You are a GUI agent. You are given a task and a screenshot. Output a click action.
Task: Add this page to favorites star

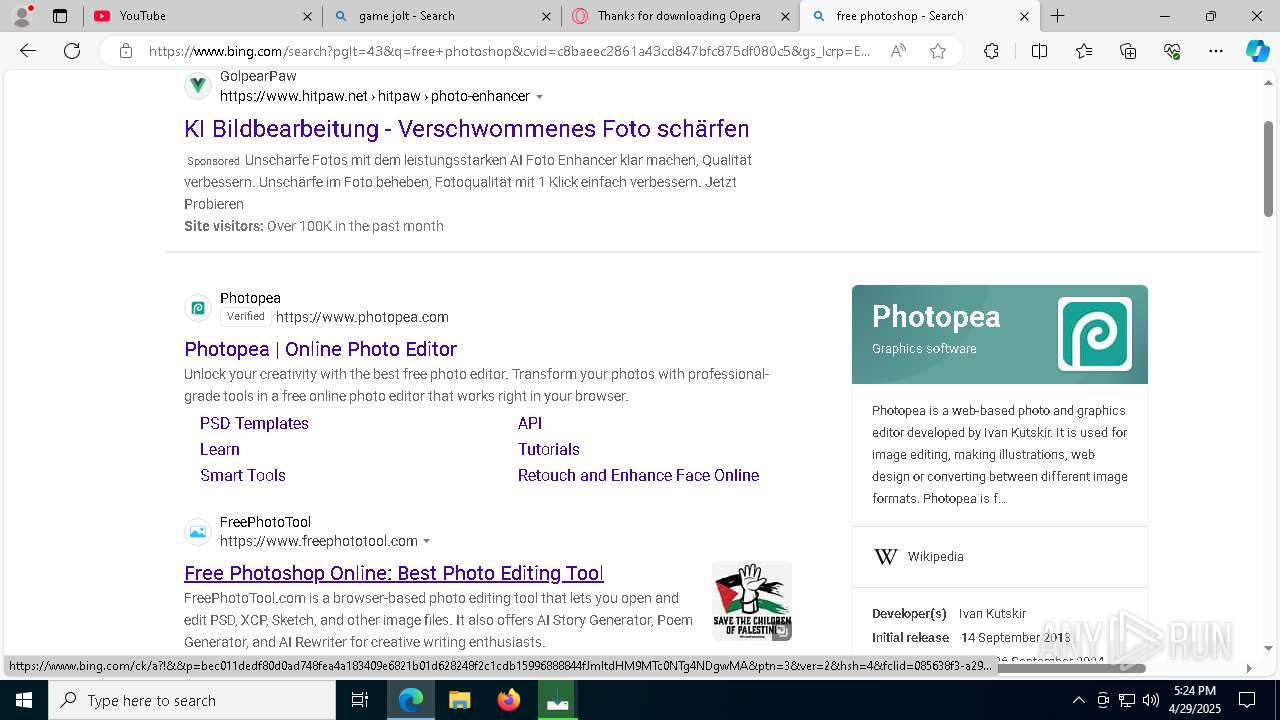pyautogui.click(x=938, y=51)
